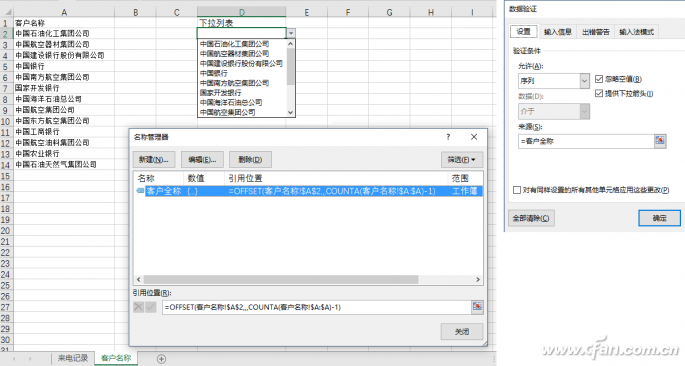Click the range selector icon in Name Manager
Screen dimensions: 685x366
click(x=477, y=307)
